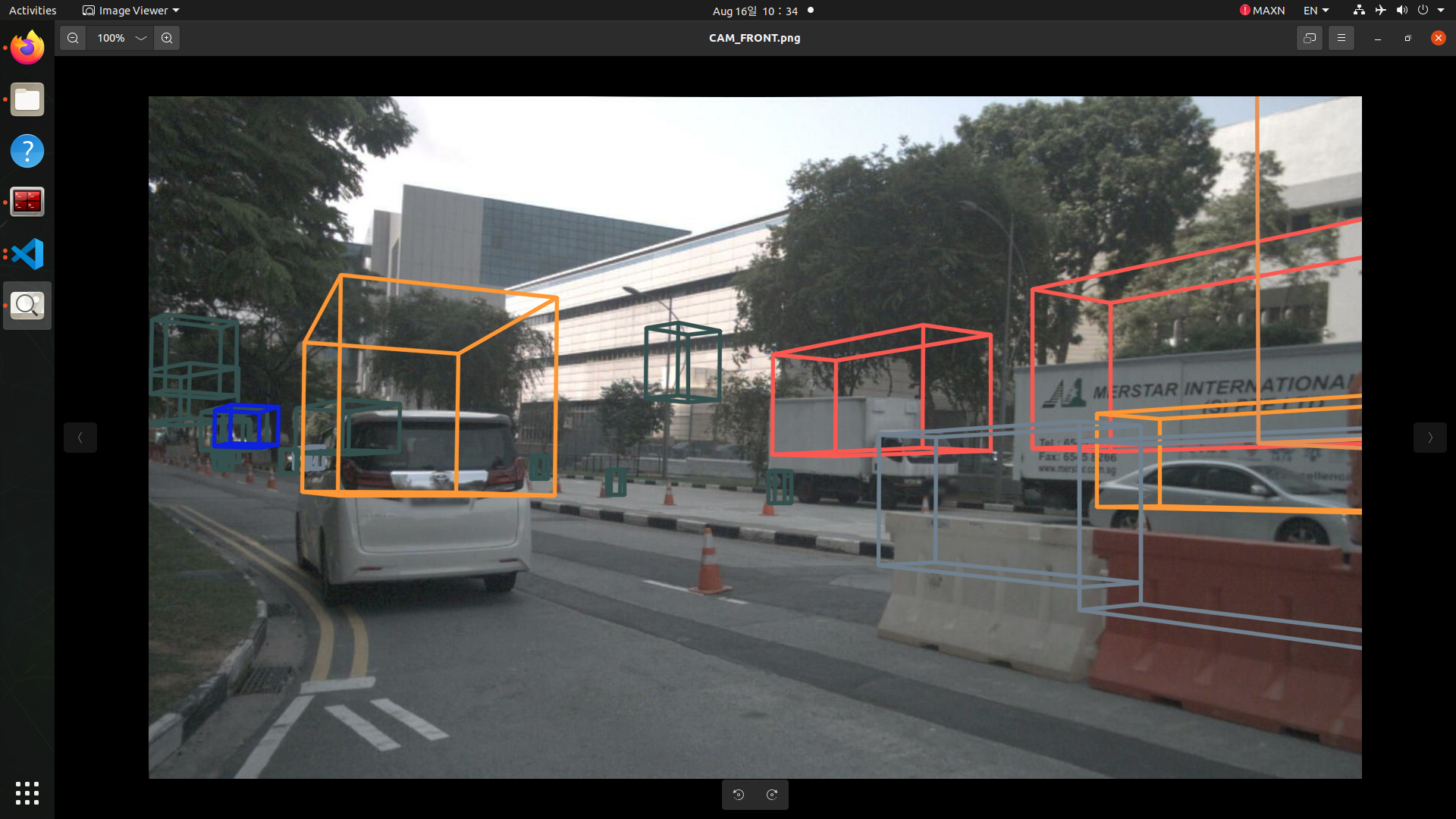Viewport: 1456px width, 819px height.
Task: Open the image gallery side pane
Action: coord(1309,37)
